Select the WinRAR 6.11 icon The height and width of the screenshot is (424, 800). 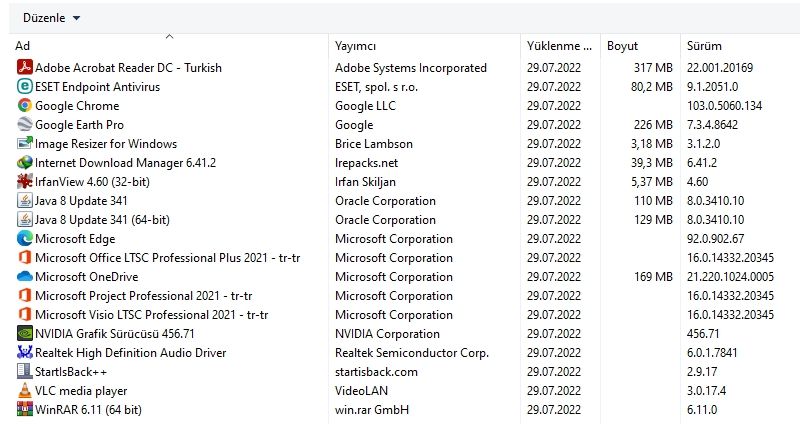25,410
